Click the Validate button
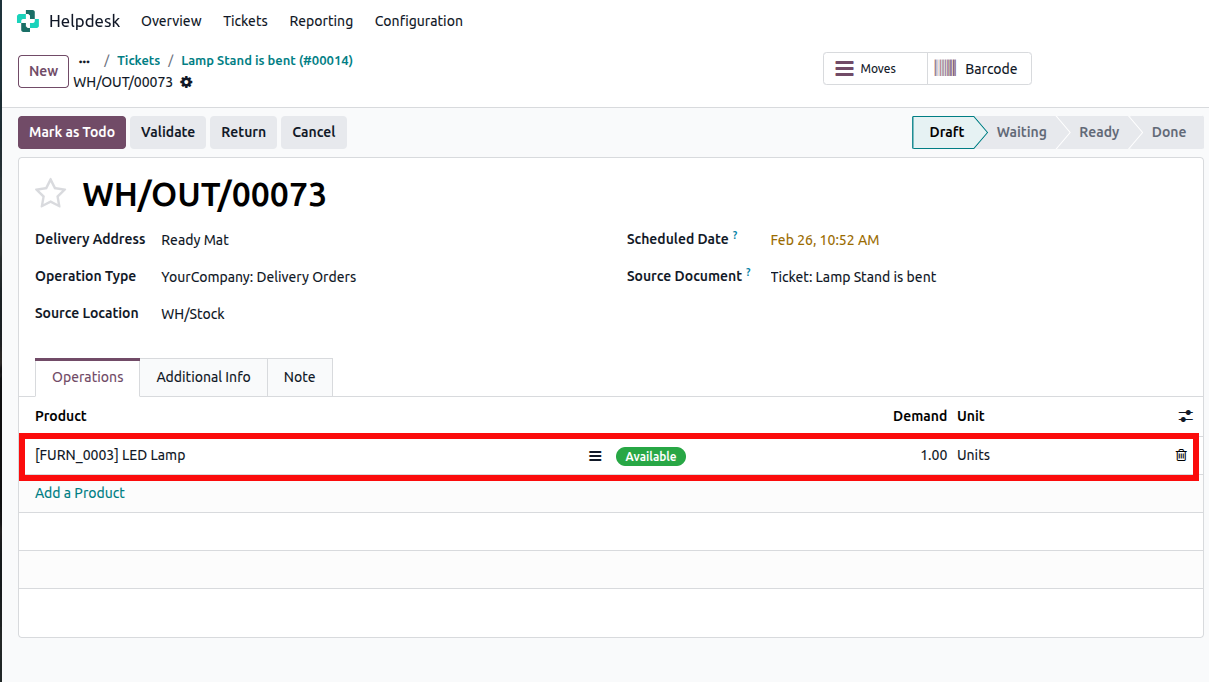Screen dimensions: 1209x682 pos(168,132)
